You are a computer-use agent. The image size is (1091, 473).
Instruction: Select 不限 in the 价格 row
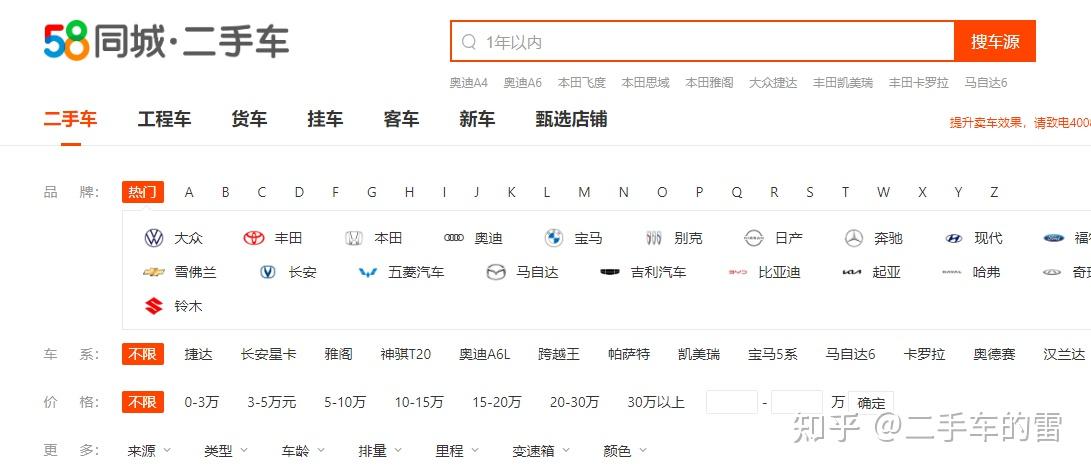tap(143, 402)
